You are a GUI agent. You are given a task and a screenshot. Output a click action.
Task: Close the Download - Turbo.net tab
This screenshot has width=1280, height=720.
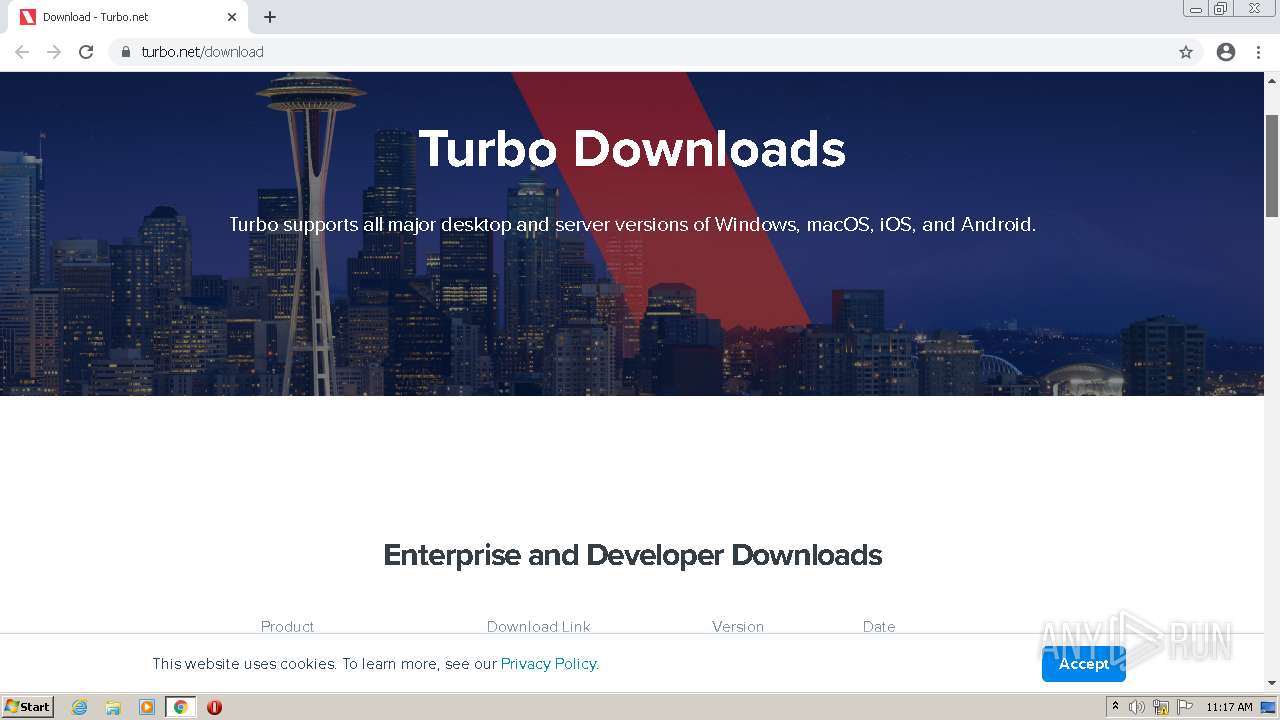tap(232, 17)
